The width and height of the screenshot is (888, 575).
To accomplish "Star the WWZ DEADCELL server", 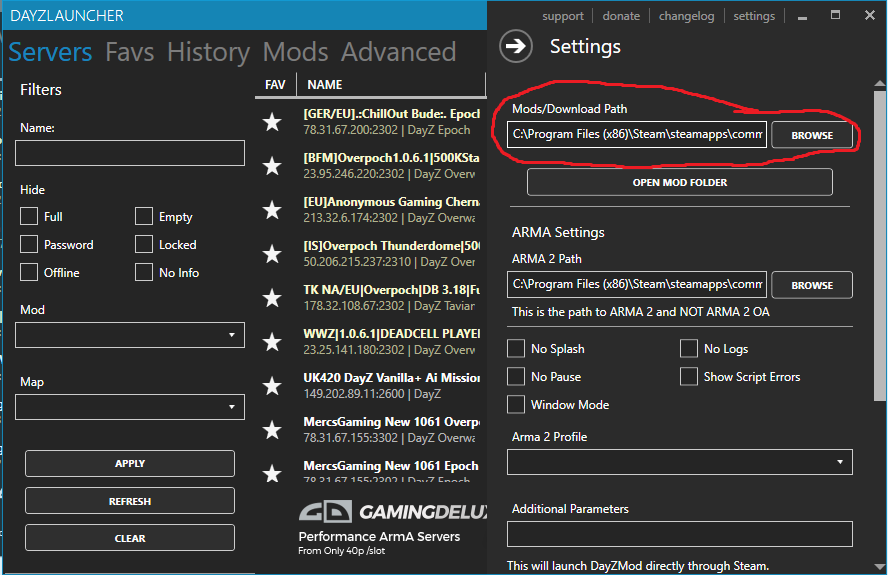I will pyautogui.click(x=272, y=342).
